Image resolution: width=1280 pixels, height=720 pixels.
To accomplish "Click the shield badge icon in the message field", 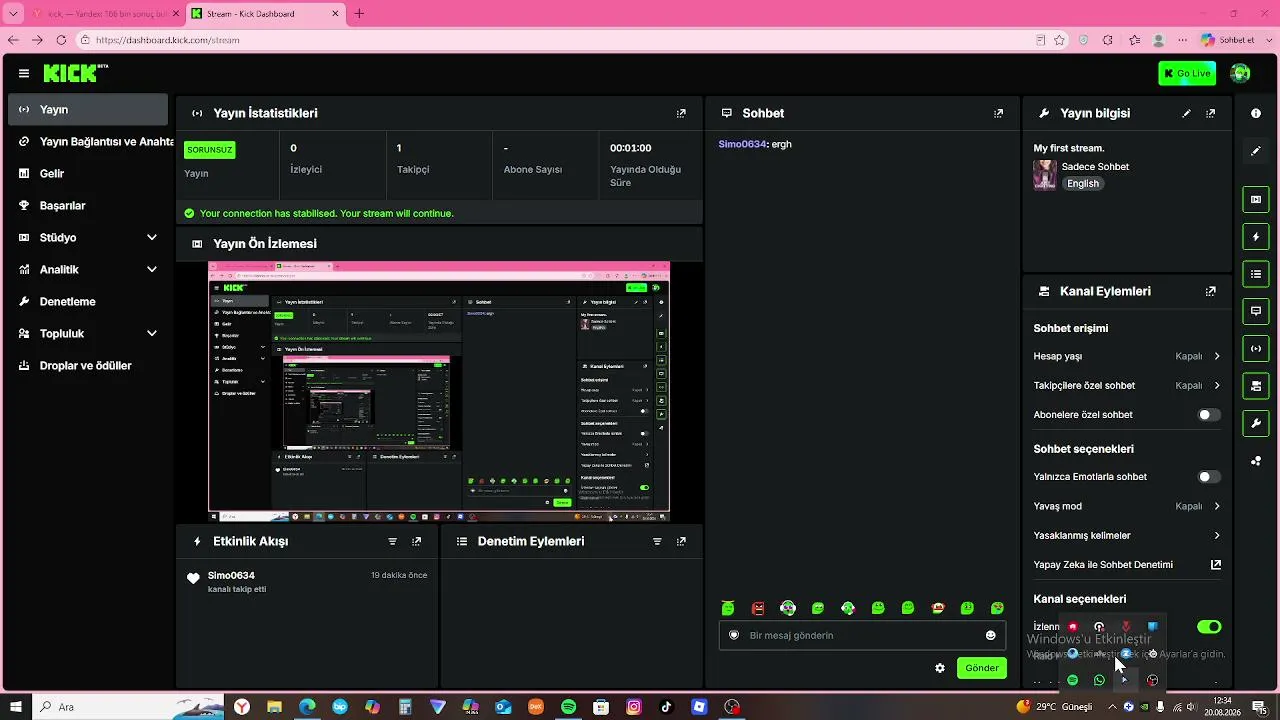I will [x=734, y=635].
